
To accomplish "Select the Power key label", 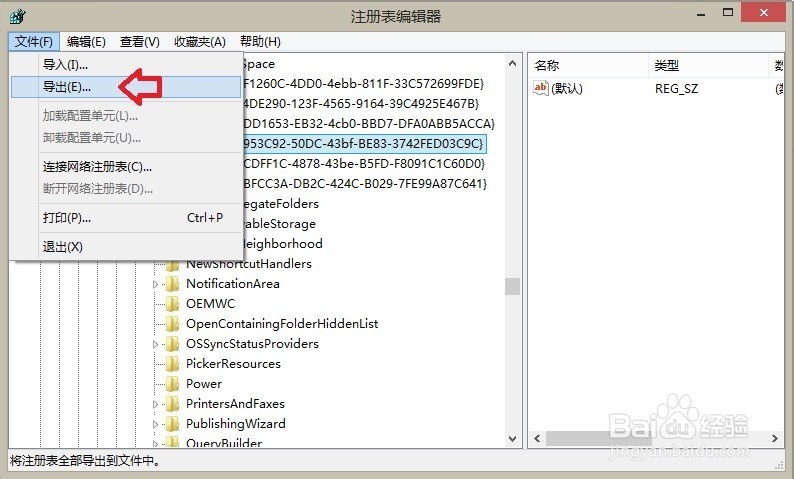I will tap(204, 384).
